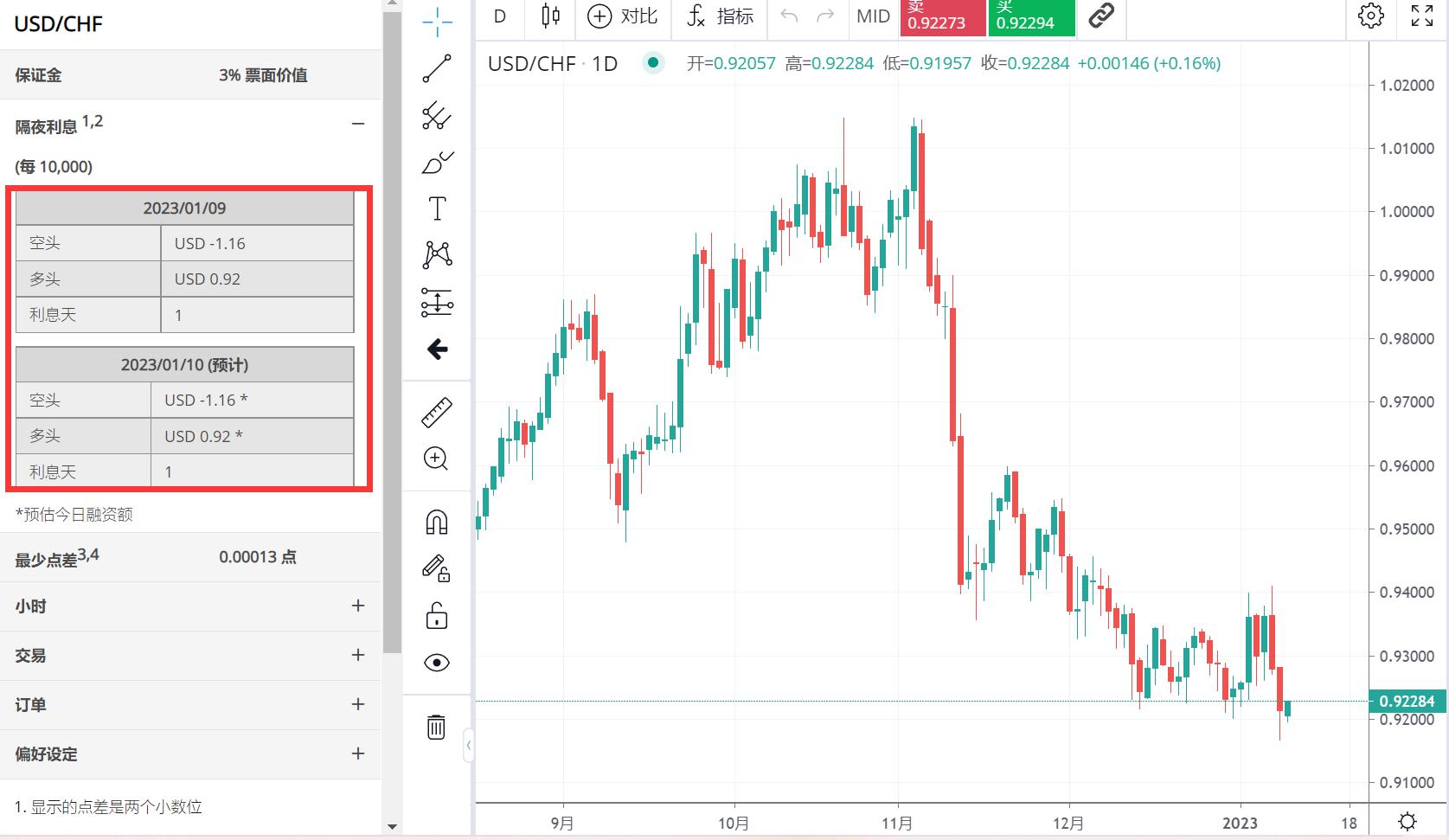The height and width of the screenshot is (840, 1449).
Task: Select the brush drawing tool
Action: pyautogui.click(x=437, y=162)
